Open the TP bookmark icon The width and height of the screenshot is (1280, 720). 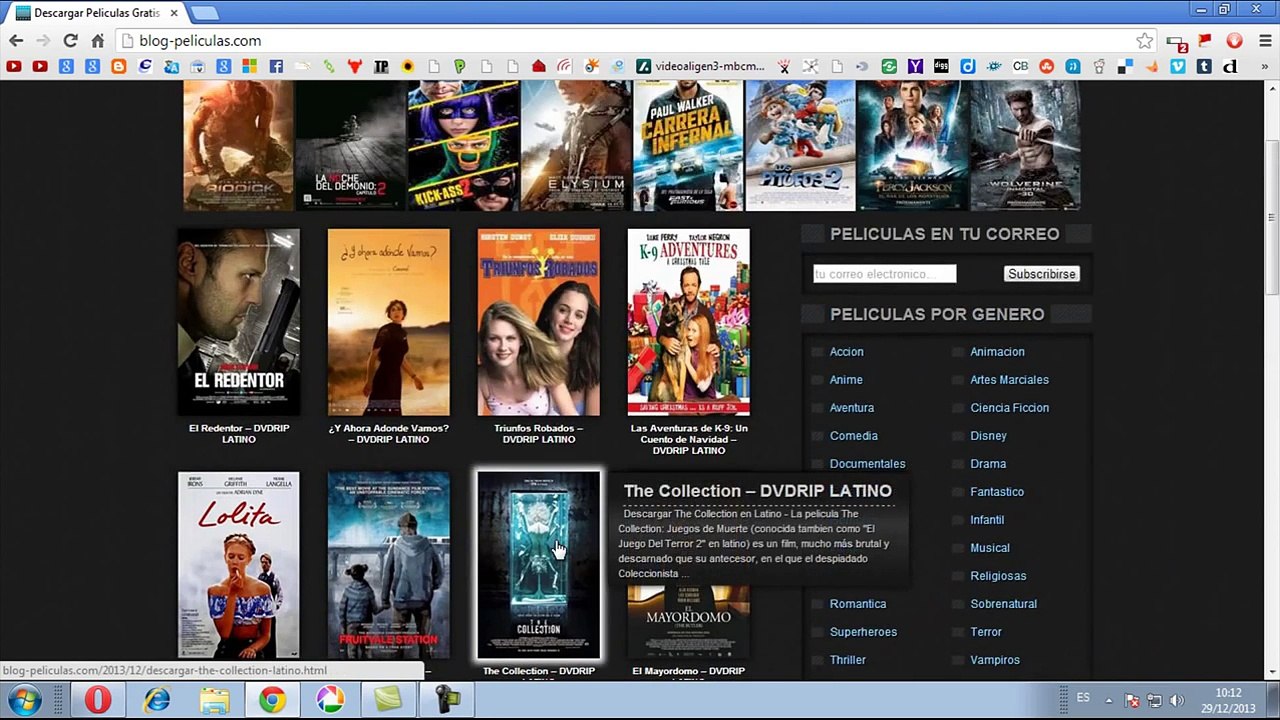pos(381,66)
